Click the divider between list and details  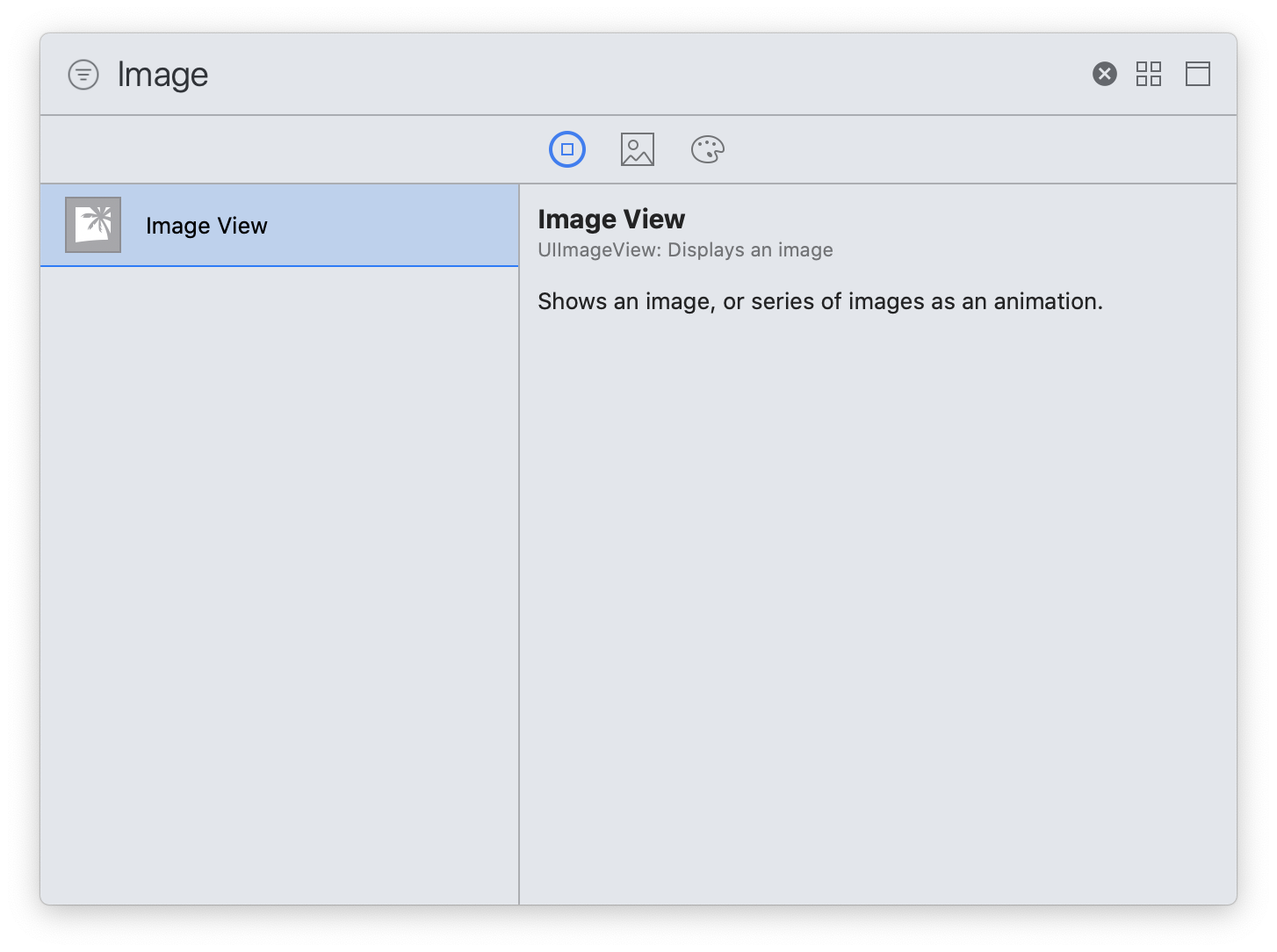519,545
